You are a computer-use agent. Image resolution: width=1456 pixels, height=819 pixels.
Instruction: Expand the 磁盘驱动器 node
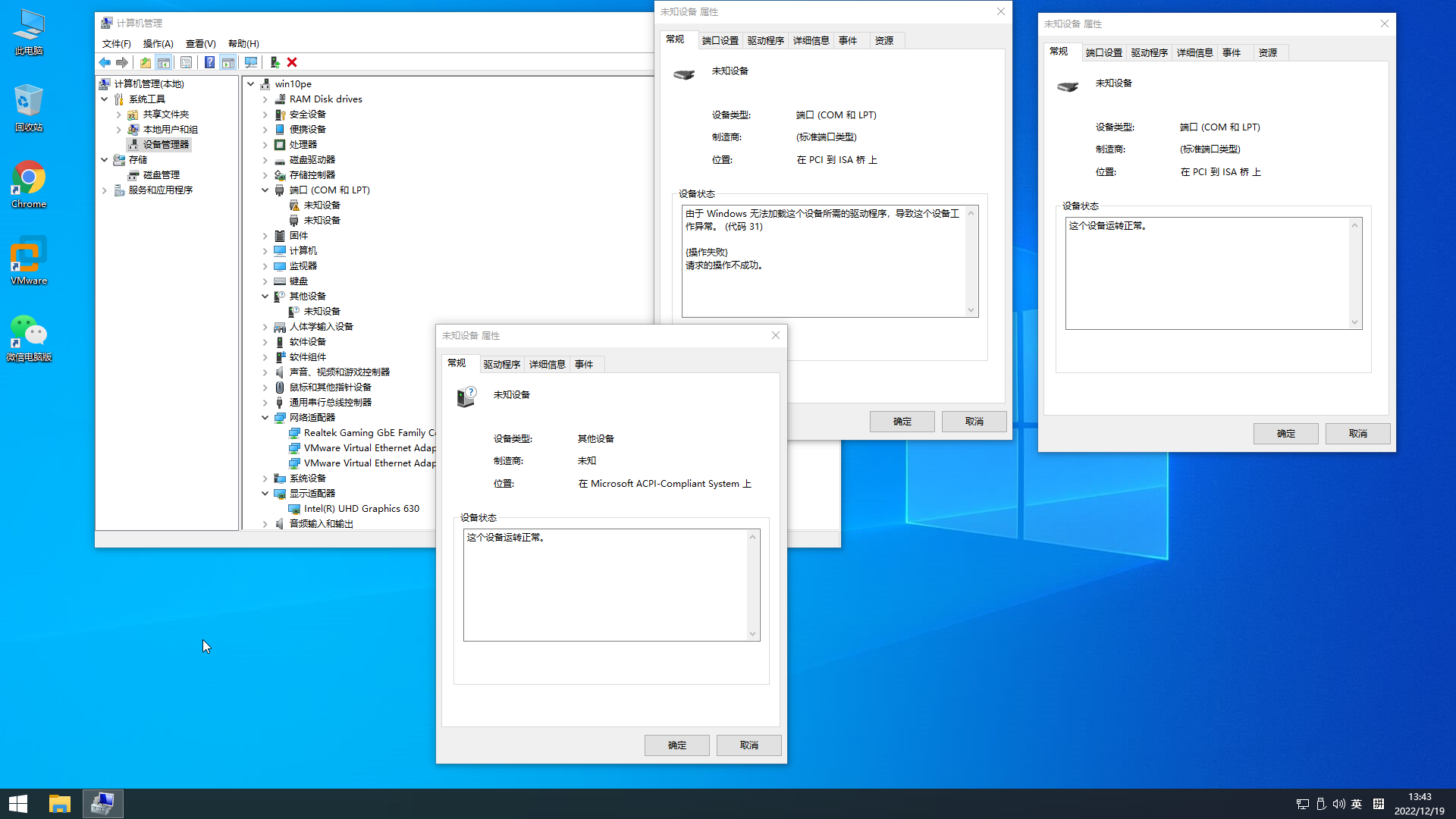(265, 160)
